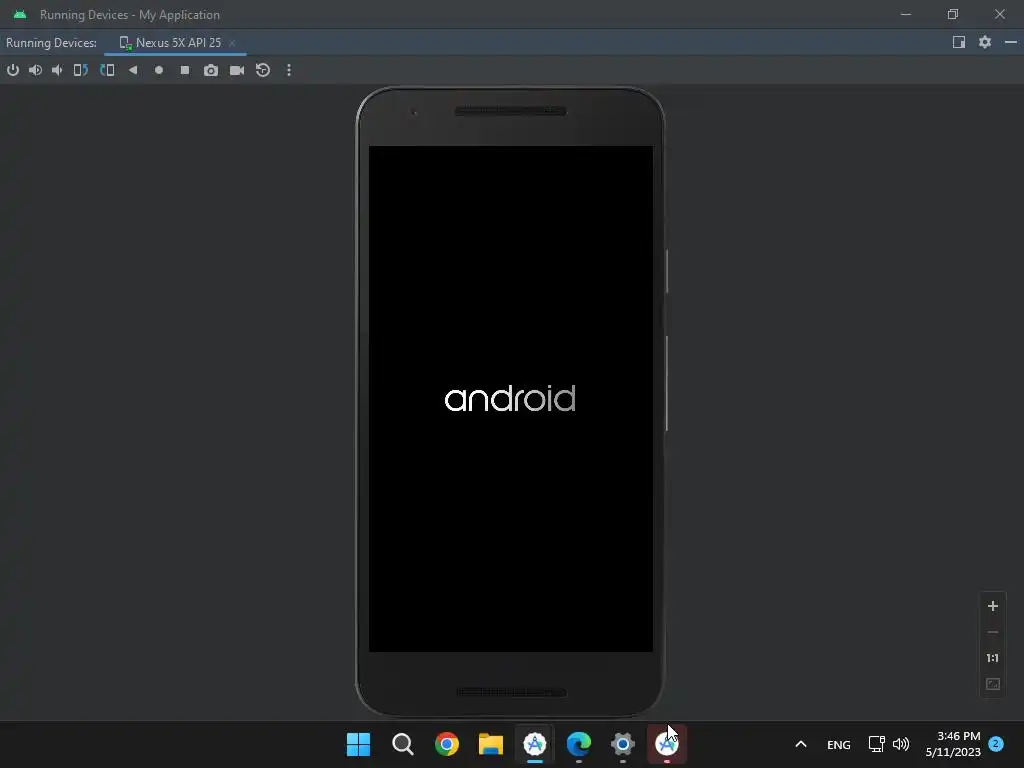Zoom in on the emulator with plus
Viewport: 1024px width, 768px height.
click(993, 606)
